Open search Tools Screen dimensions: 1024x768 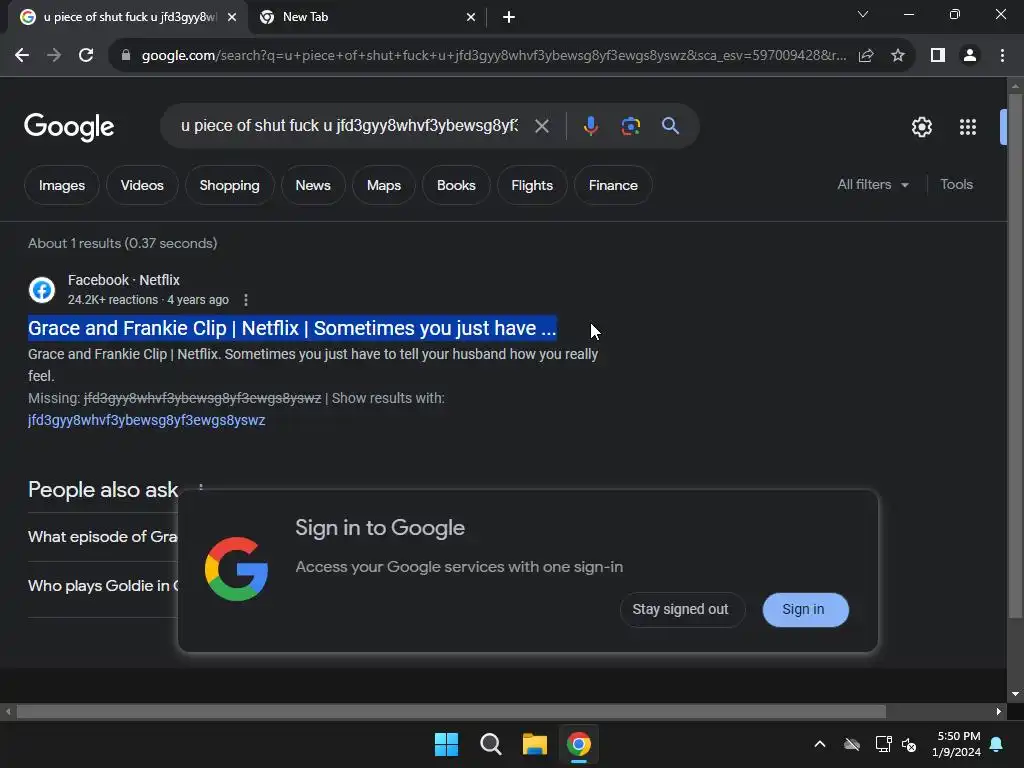click(956, 185)
